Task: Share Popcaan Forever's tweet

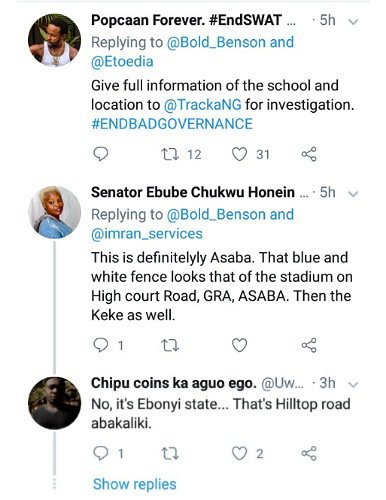Action: click(x=309, y=154)
